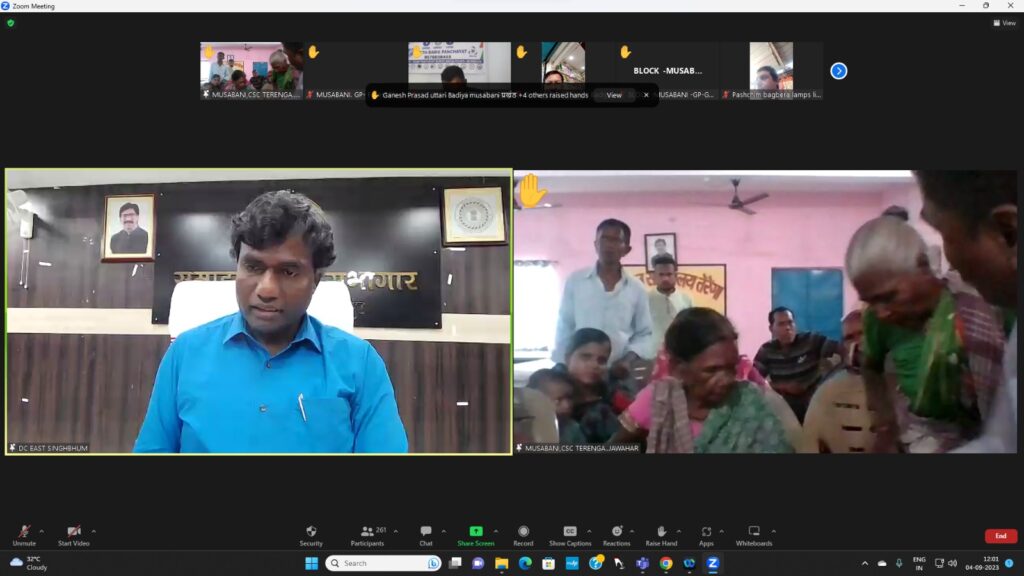This screenshot has height=576, width=1024.
Task: Toggle Show Captions
Action: [570, 535]
